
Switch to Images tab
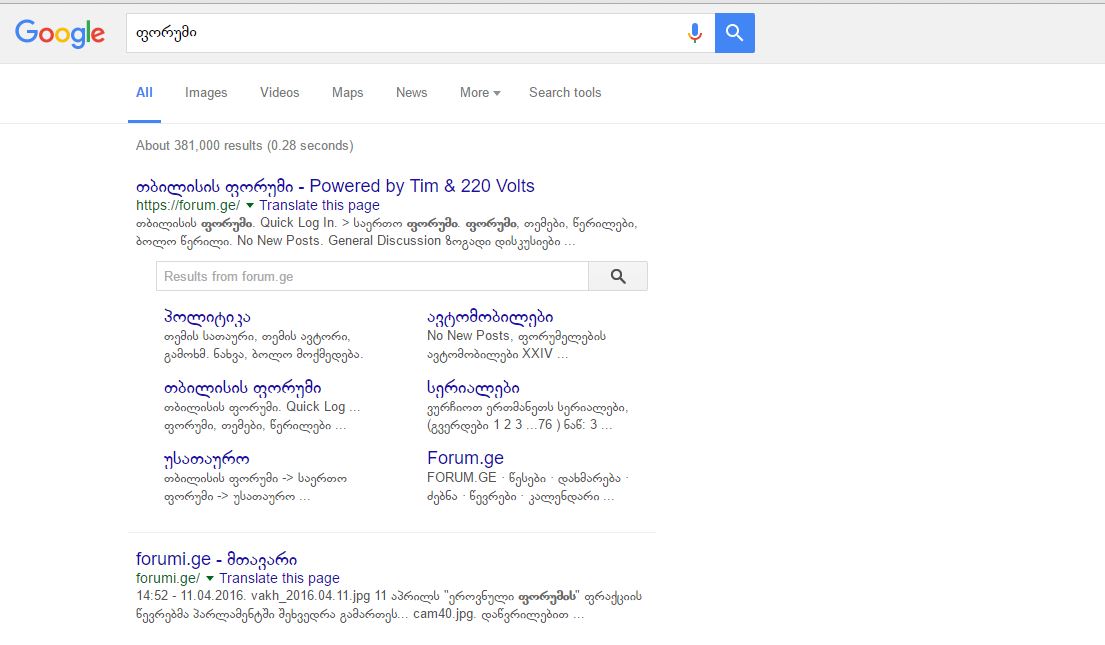click(x=206, y=92)
